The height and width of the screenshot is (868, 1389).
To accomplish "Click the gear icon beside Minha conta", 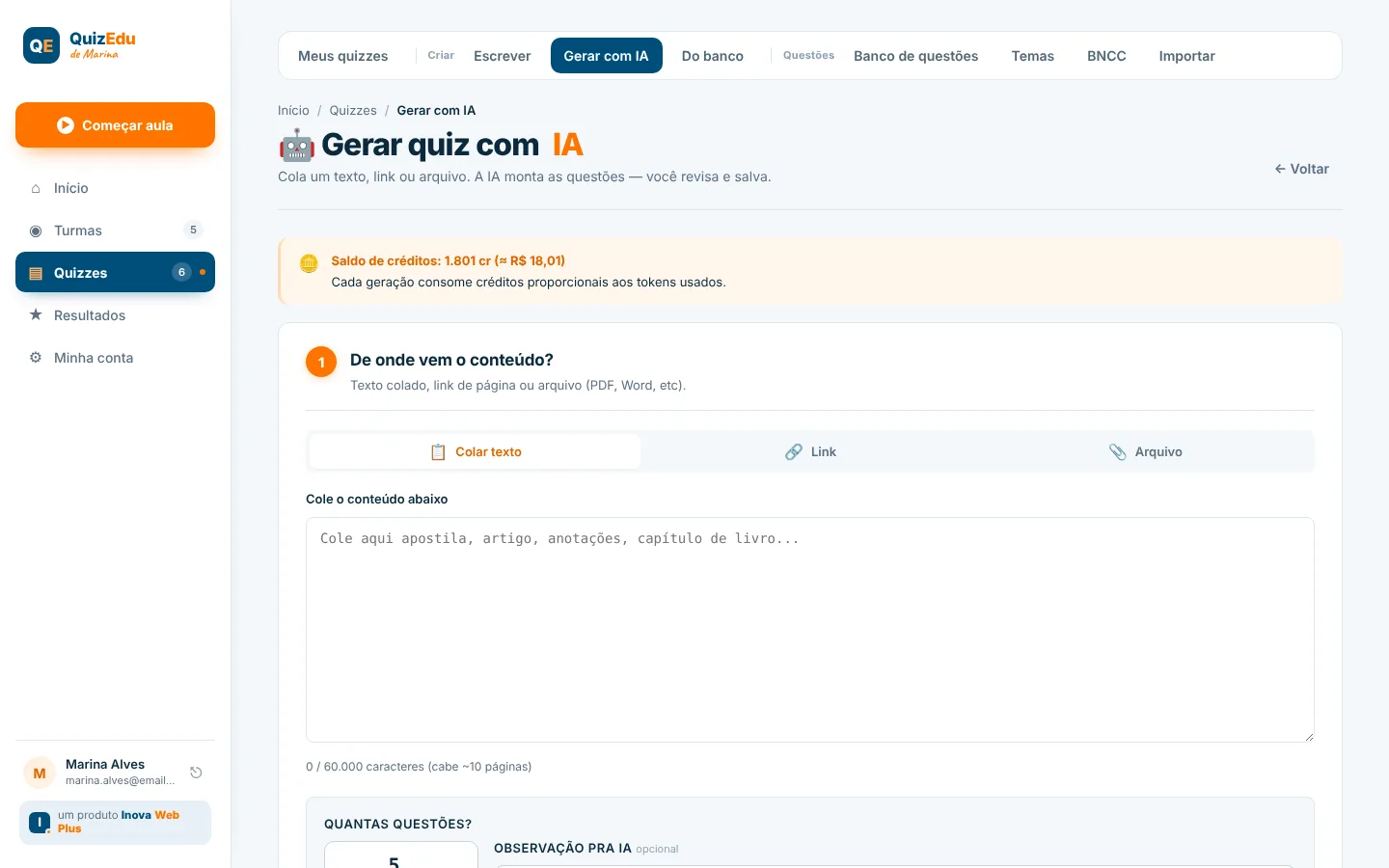I will pos(36,358).
